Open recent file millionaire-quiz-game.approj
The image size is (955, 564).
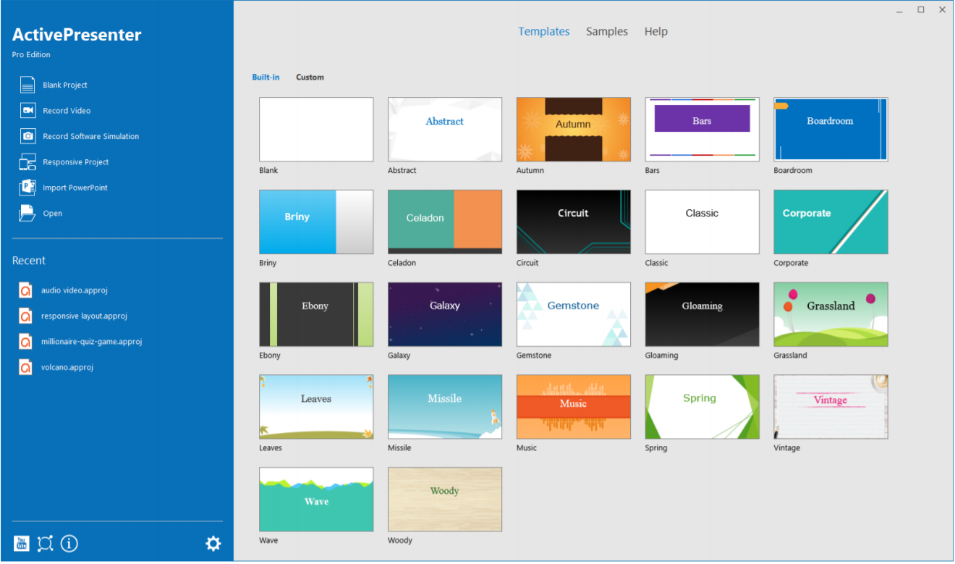[x=91, y=342]
